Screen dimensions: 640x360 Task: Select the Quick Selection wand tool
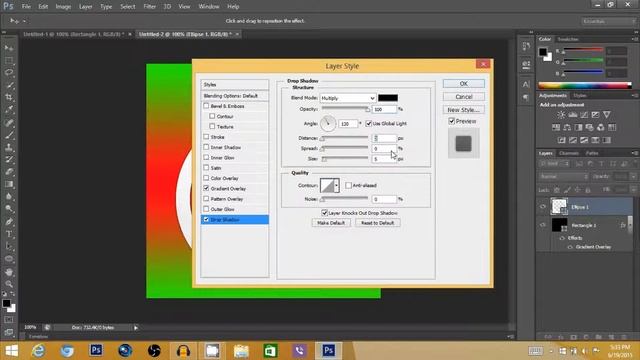coord(9,85)
